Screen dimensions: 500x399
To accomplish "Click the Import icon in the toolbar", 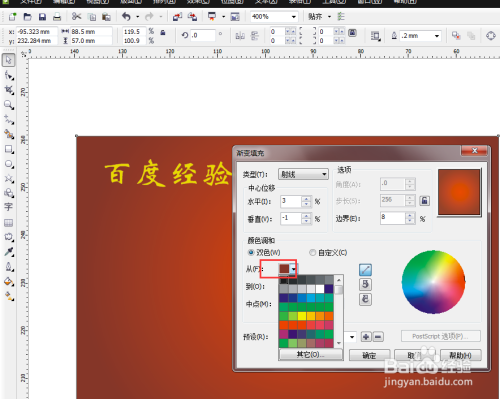I will (x=177, y=16).
